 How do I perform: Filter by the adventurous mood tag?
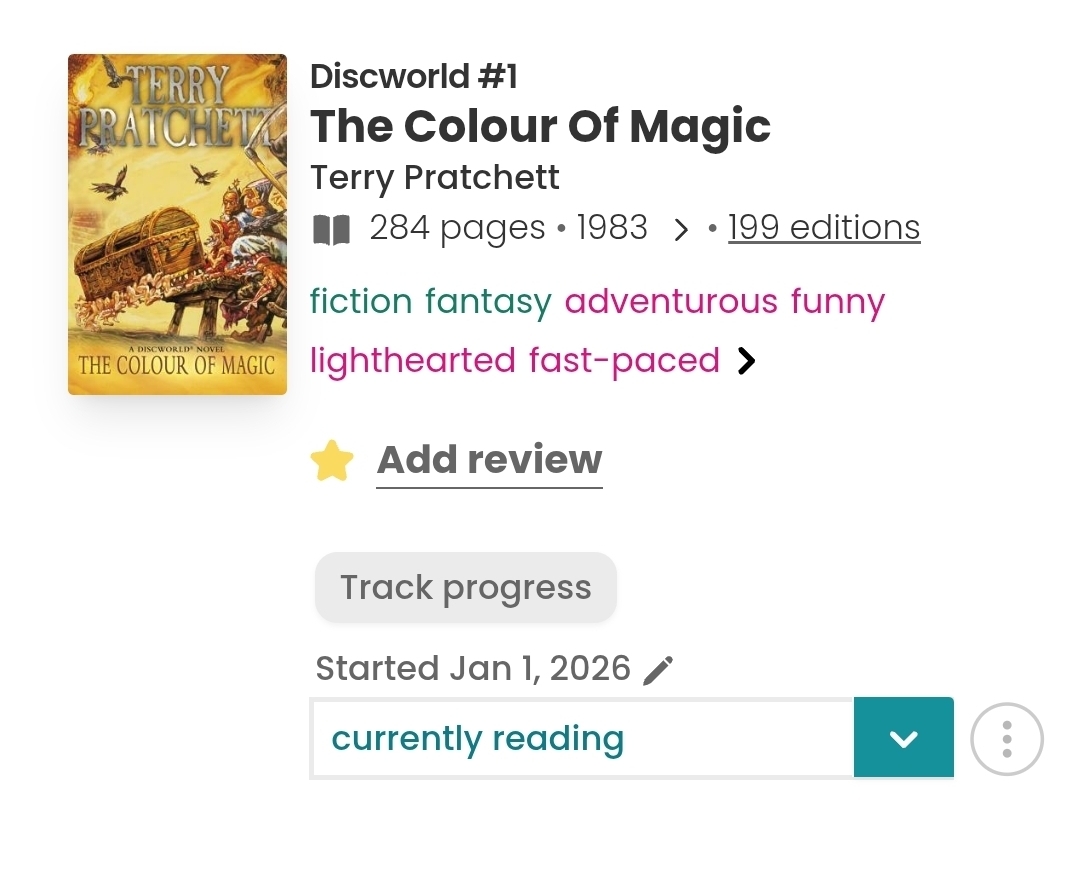click(671, 301)
